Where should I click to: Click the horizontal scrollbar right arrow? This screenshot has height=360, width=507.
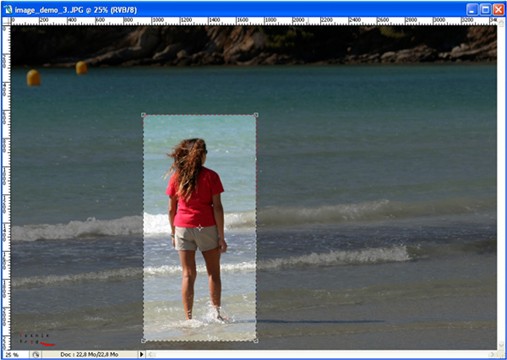pyautogui.click(x=493, y=354)
